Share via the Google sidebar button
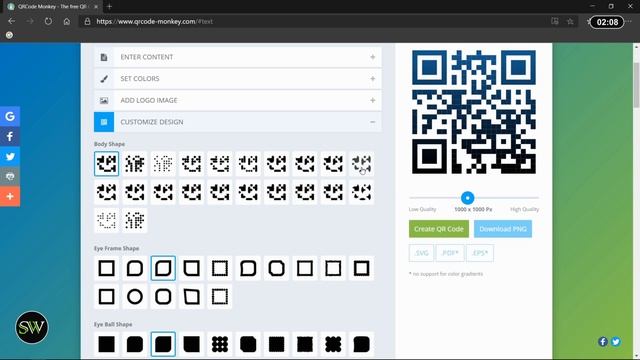This screenshot has width=640, height=360. point(10,116)
